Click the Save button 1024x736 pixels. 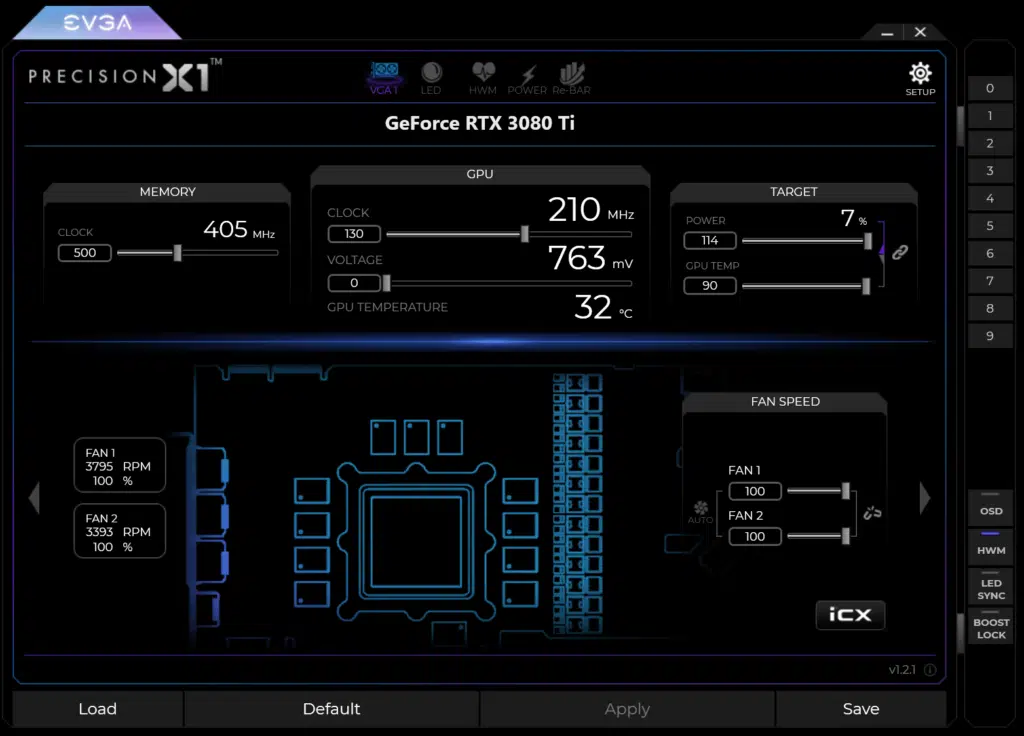tap(860, 709)
